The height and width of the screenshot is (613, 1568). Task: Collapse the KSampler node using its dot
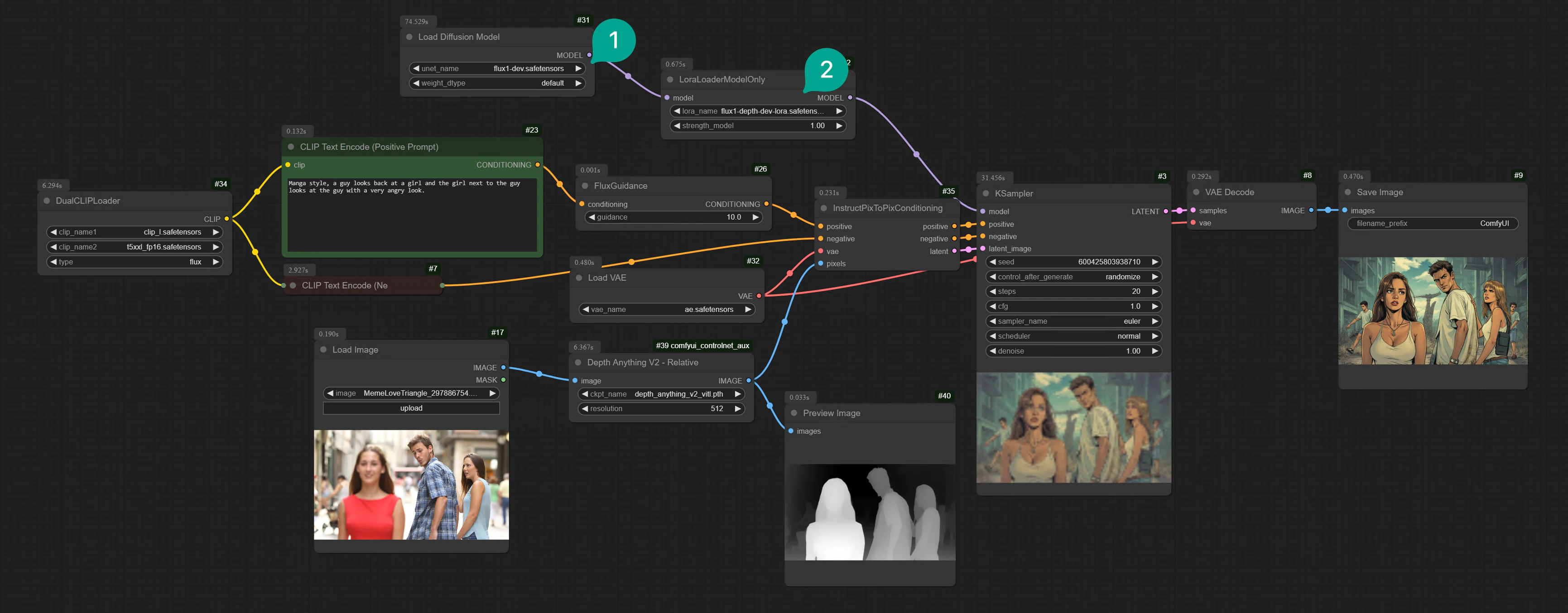pos(986,194)
